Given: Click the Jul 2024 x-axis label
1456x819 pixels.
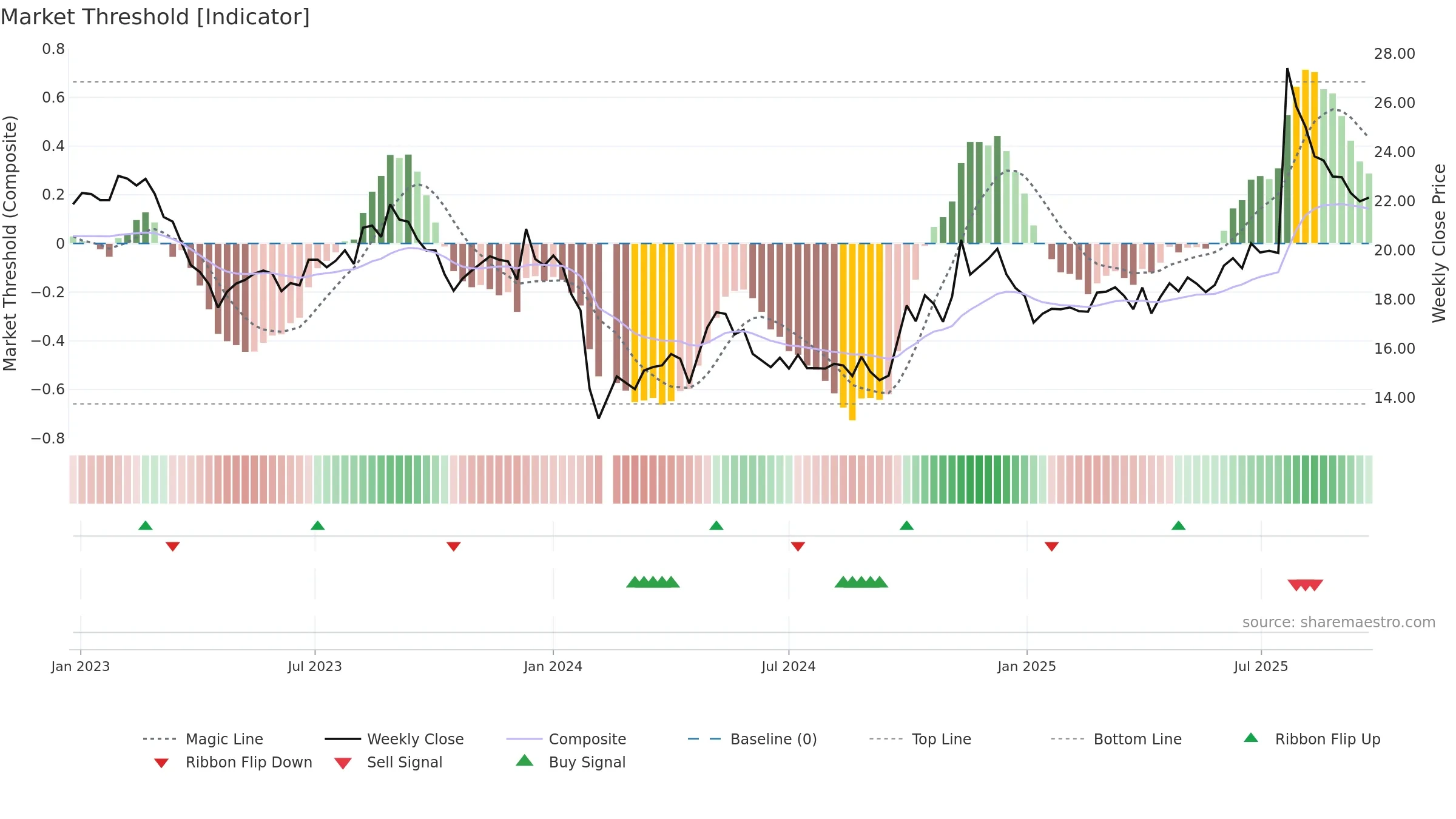Looking at the screenshot, I should tap(789, 666).
